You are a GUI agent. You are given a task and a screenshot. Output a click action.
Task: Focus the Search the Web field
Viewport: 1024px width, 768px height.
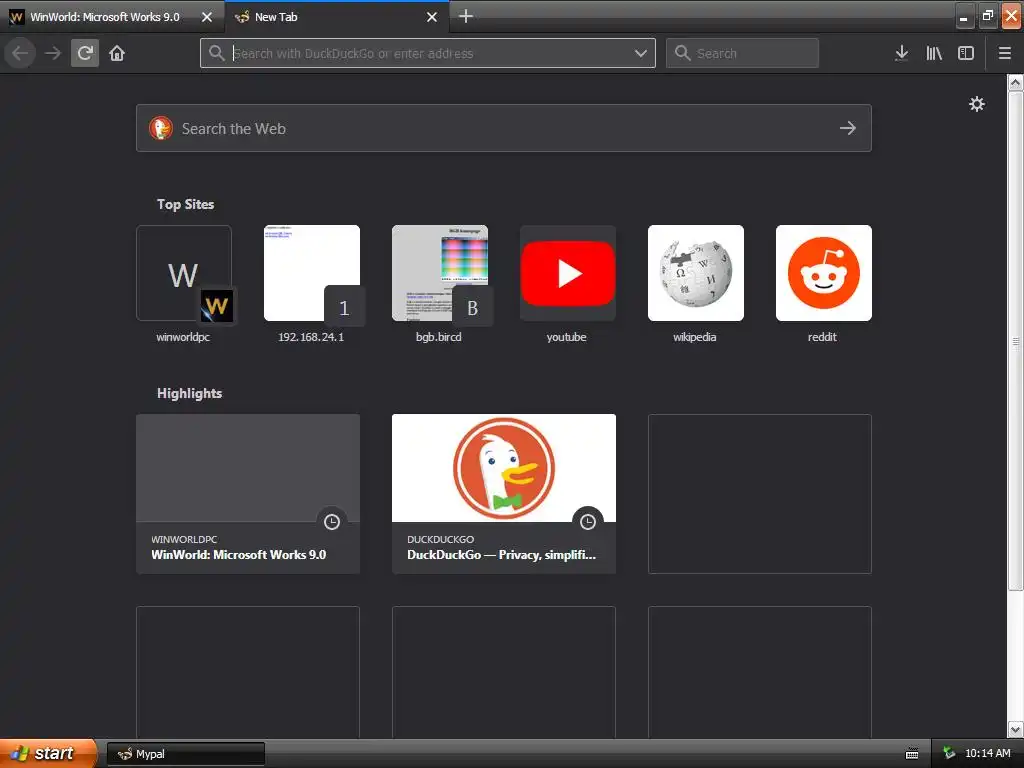[504, 128]
